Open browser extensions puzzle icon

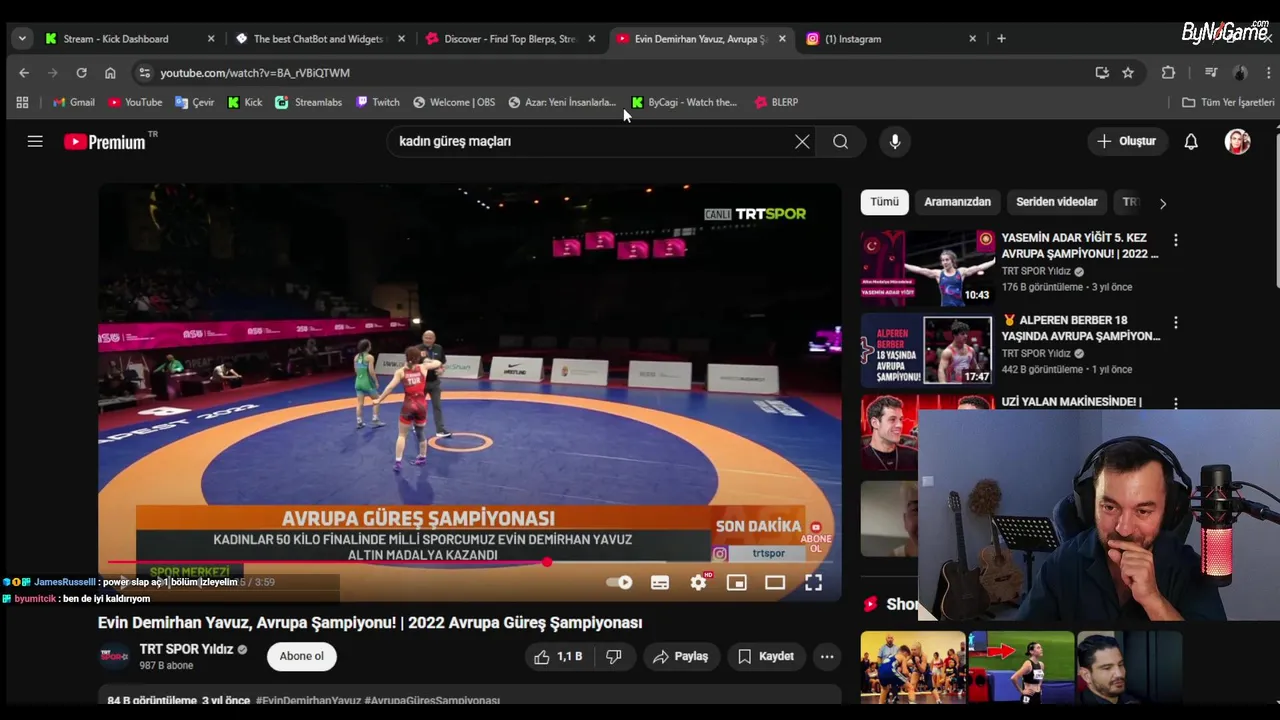pos(1168,73)
